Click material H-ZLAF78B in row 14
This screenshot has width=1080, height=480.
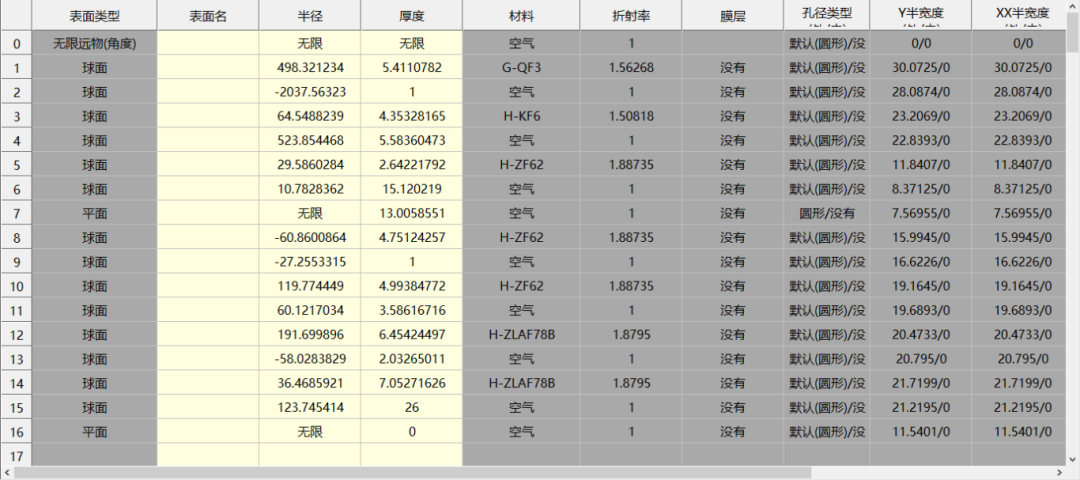click(521, 383)
